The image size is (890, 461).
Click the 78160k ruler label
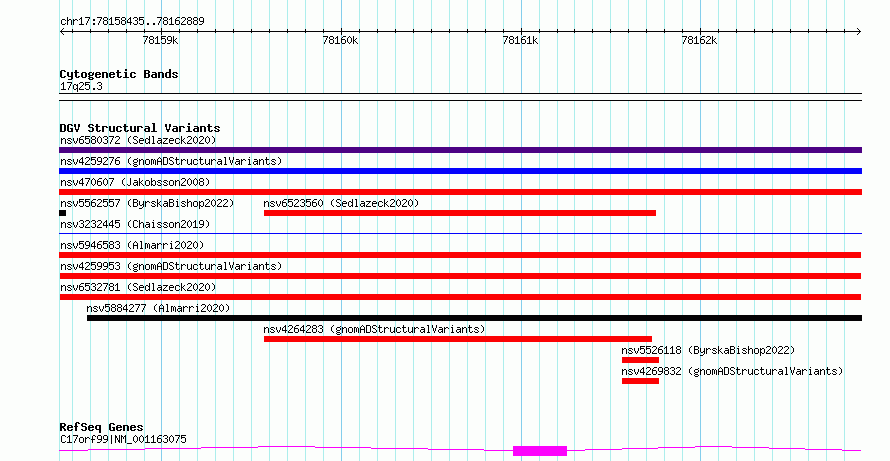click(341, 40)
